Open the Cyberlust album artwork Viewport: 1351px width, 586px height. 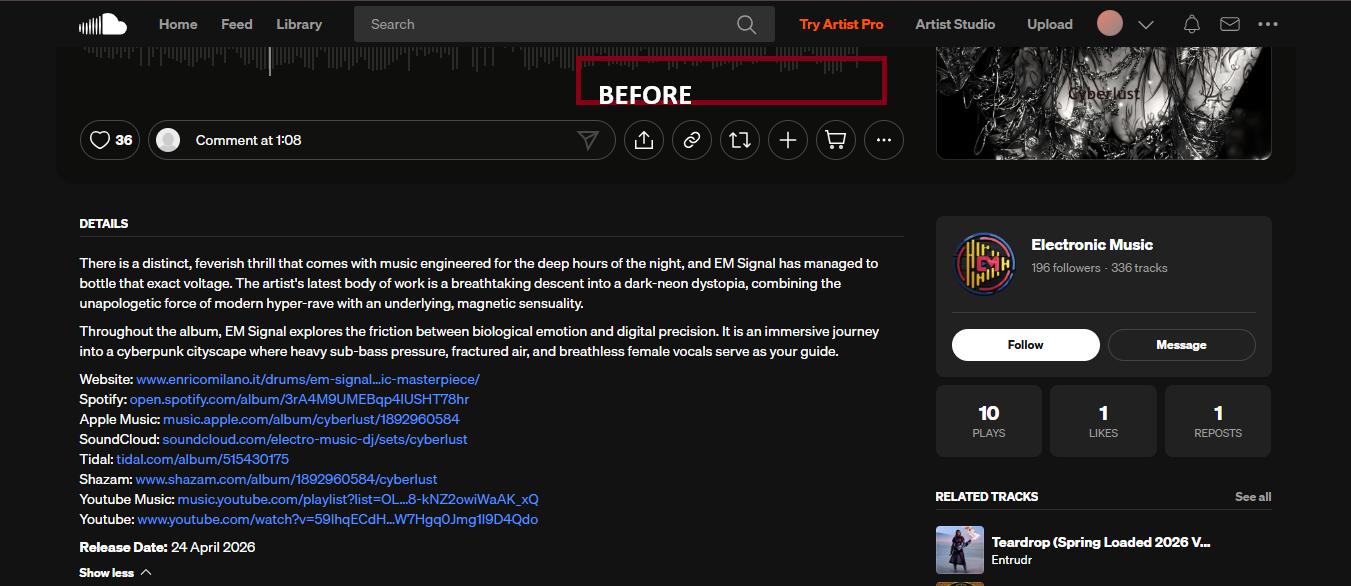coord(1104,103)
